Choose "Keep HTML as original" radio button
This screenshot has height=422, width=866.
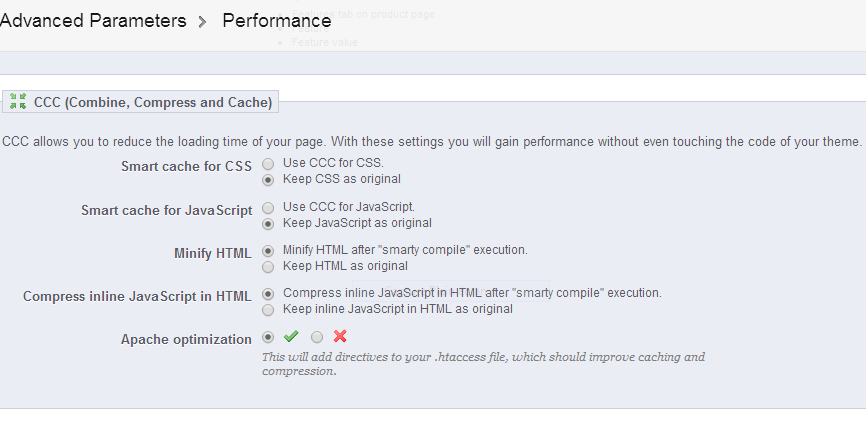[x=268, y=267]
